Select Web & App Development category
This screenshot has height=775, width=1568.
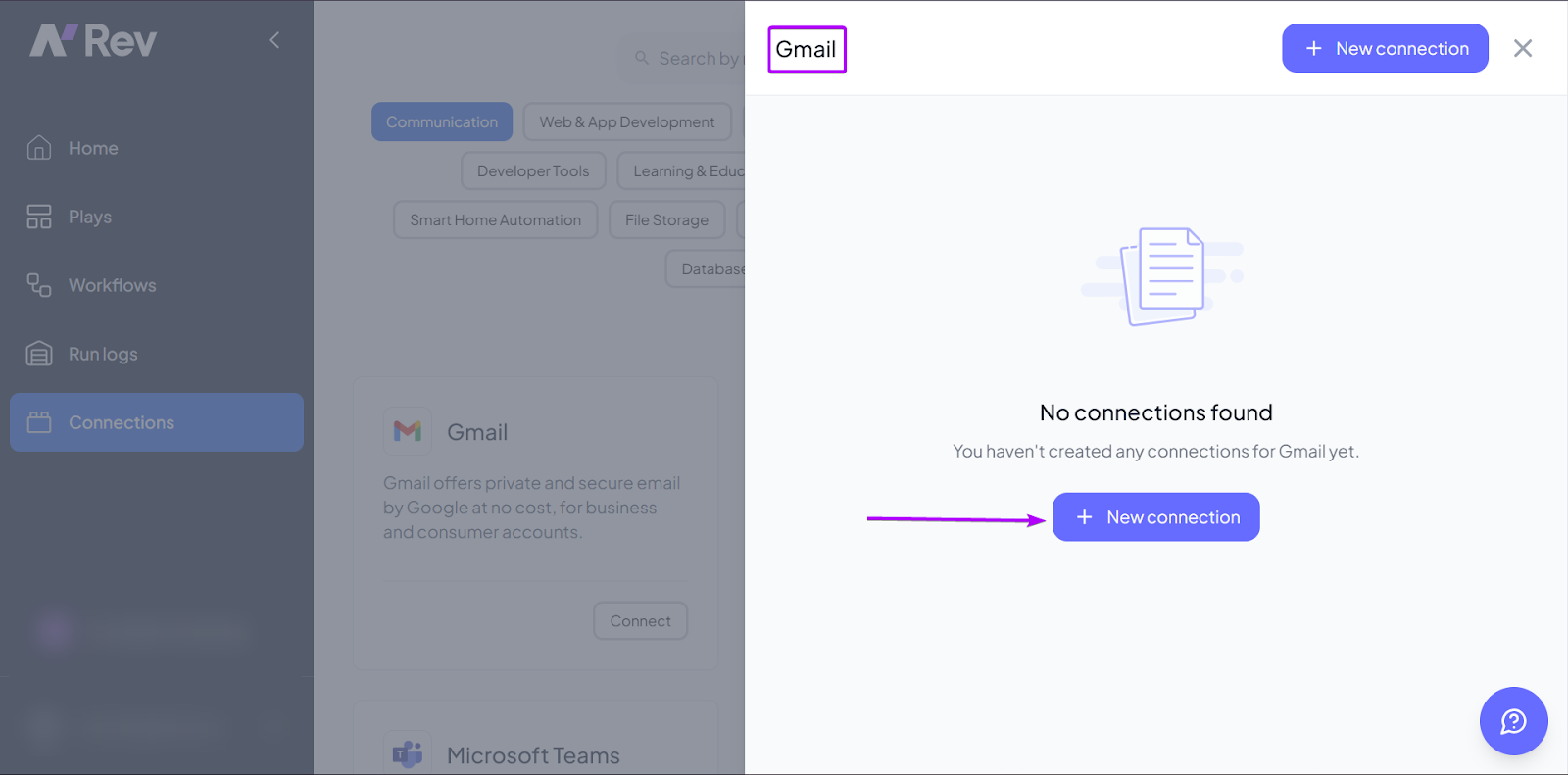pos(627,121)
